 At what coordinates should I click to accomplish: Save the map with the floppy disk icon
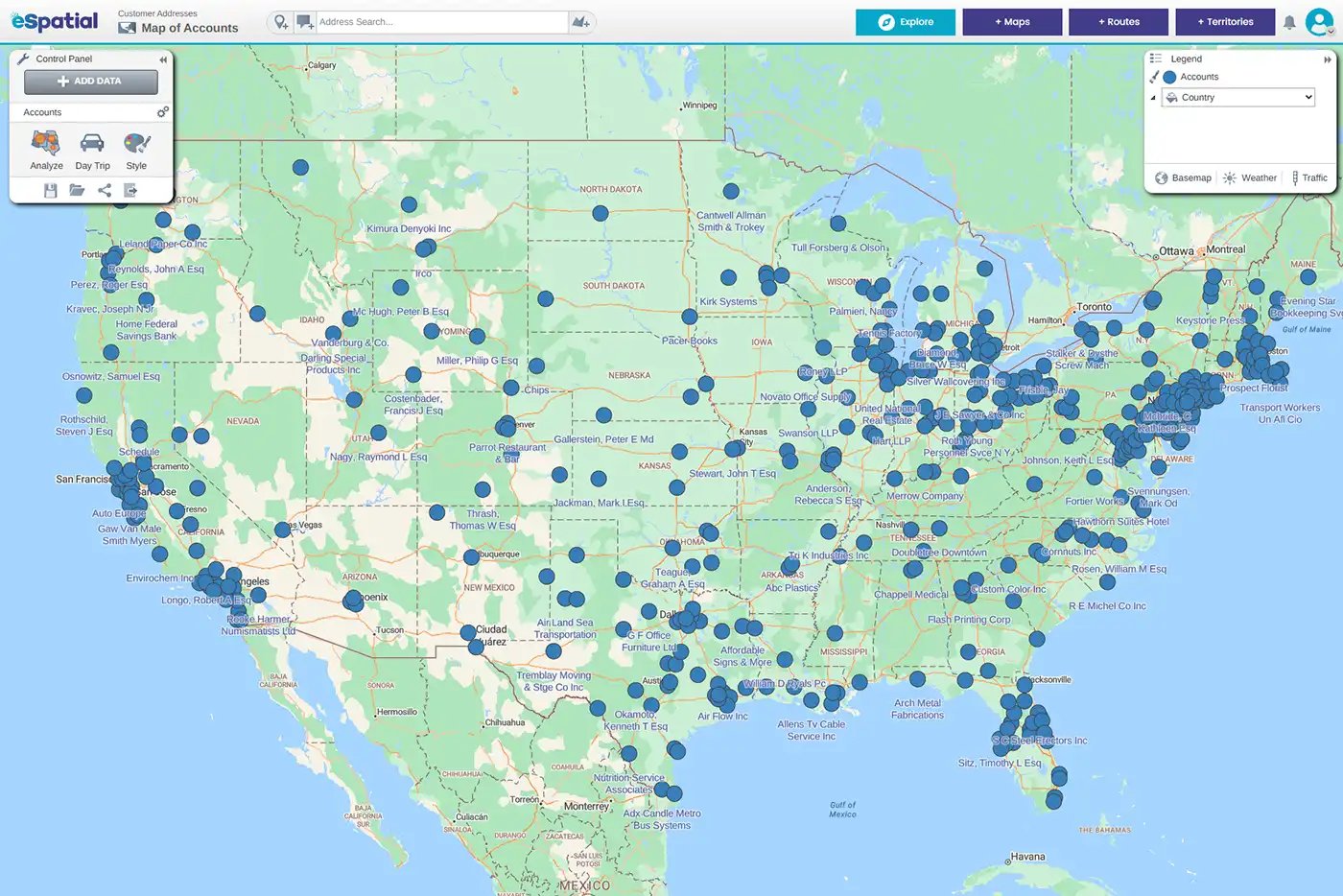point(51,191)
